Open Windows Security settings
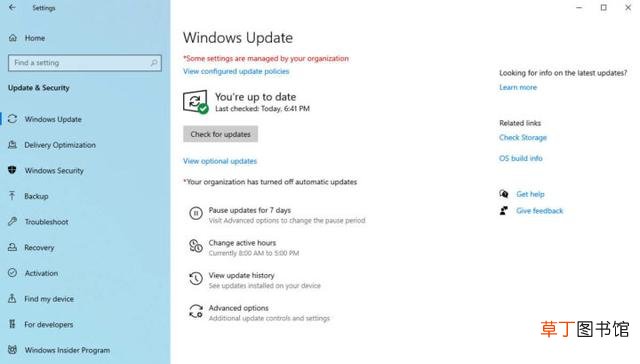Screen dimensions: 640x364 click(x=54, y=171)
